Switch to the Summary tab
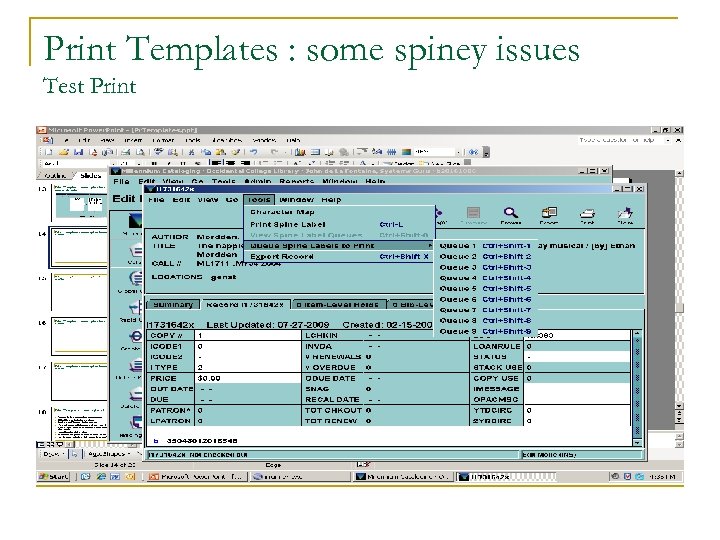 click(x=173, y=304)
